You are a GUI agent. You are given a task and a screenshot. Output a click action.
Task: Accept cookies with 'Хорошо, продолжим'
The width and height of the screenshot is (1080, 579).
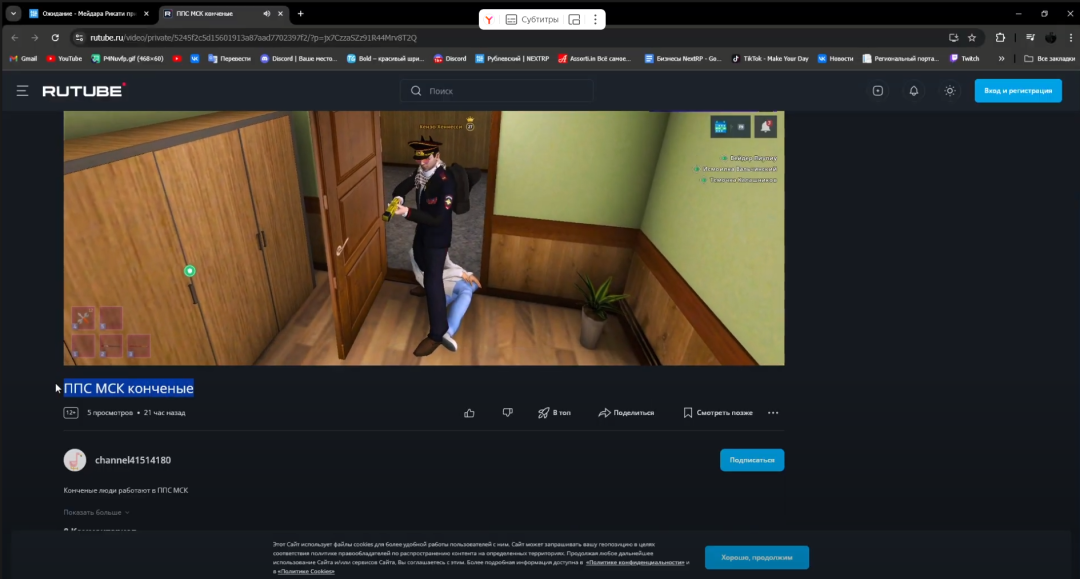click(757, 558)
